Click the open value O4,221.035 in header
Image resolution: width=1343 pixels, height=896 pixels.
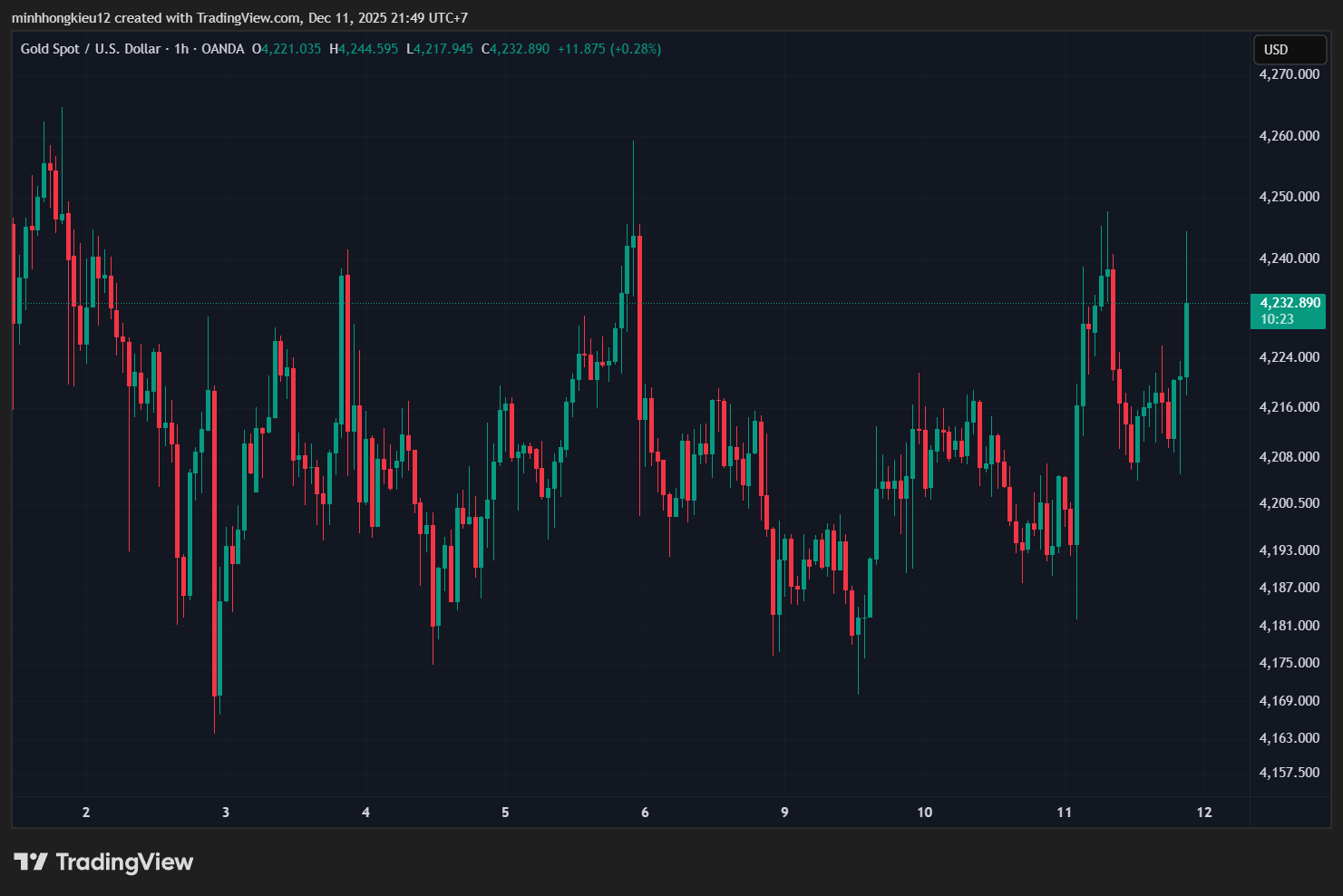[287, 49]
